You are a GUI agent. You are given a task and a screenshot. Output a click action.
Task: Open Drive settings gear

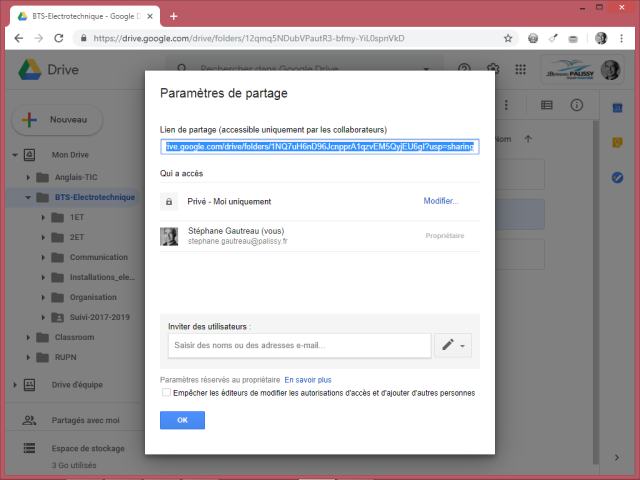[493, 69]
